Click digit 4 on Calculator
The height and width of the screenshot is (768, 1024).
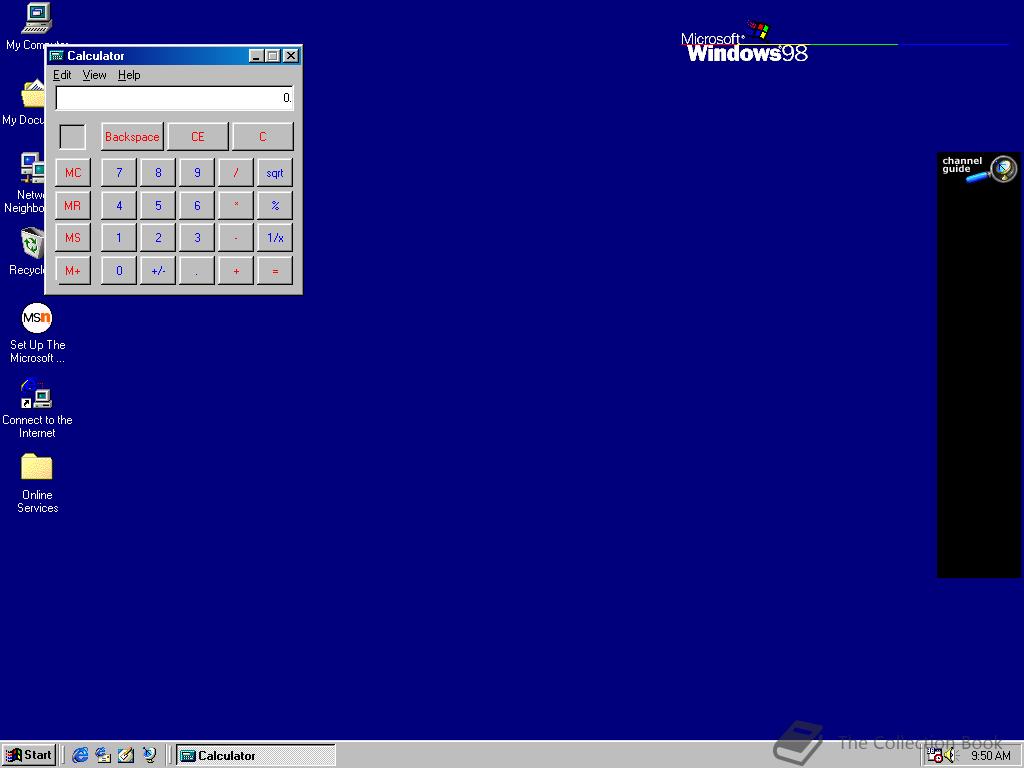[119, 205]
